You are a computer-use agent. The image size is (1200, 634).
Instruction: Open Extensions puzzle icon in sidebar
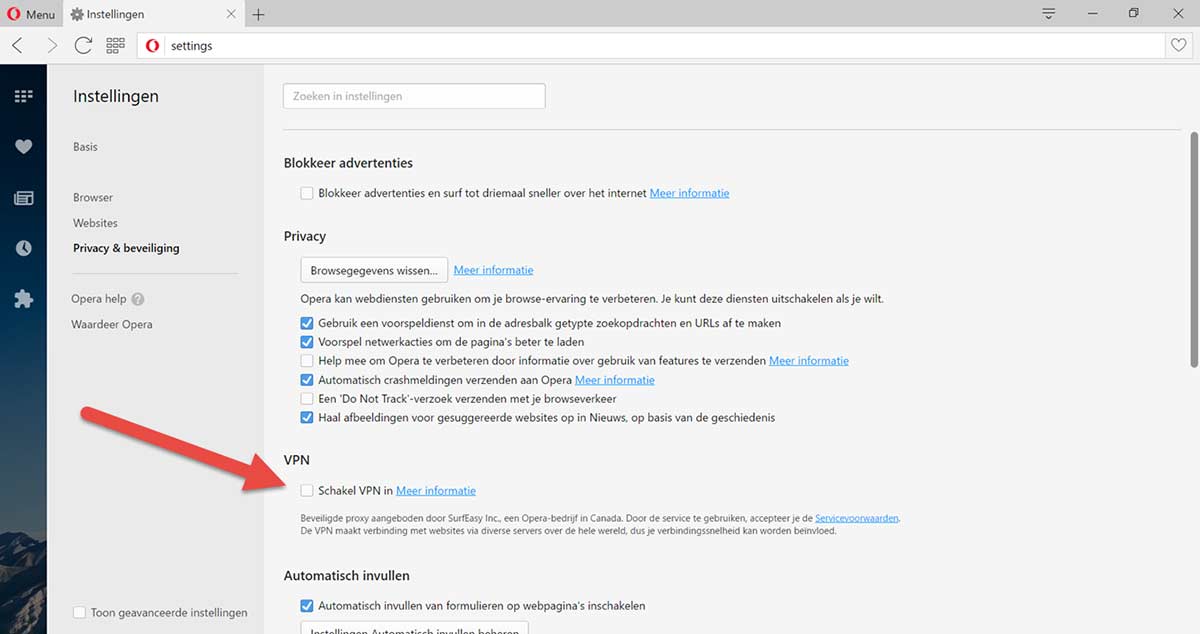tap(23, 299)
